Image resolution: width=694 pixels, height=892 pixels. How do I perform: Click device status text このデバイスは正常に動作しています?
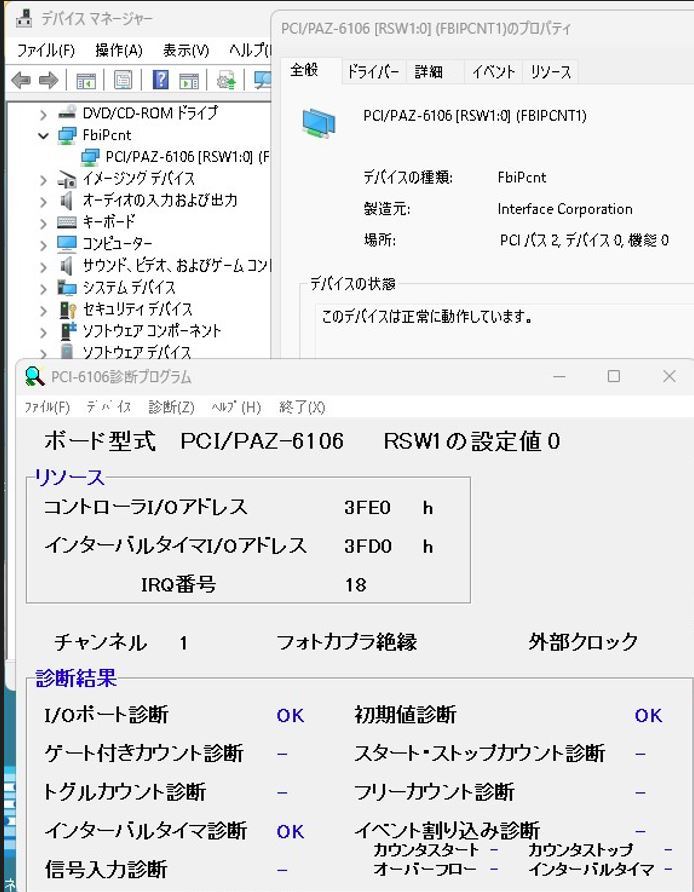[427, 316]
